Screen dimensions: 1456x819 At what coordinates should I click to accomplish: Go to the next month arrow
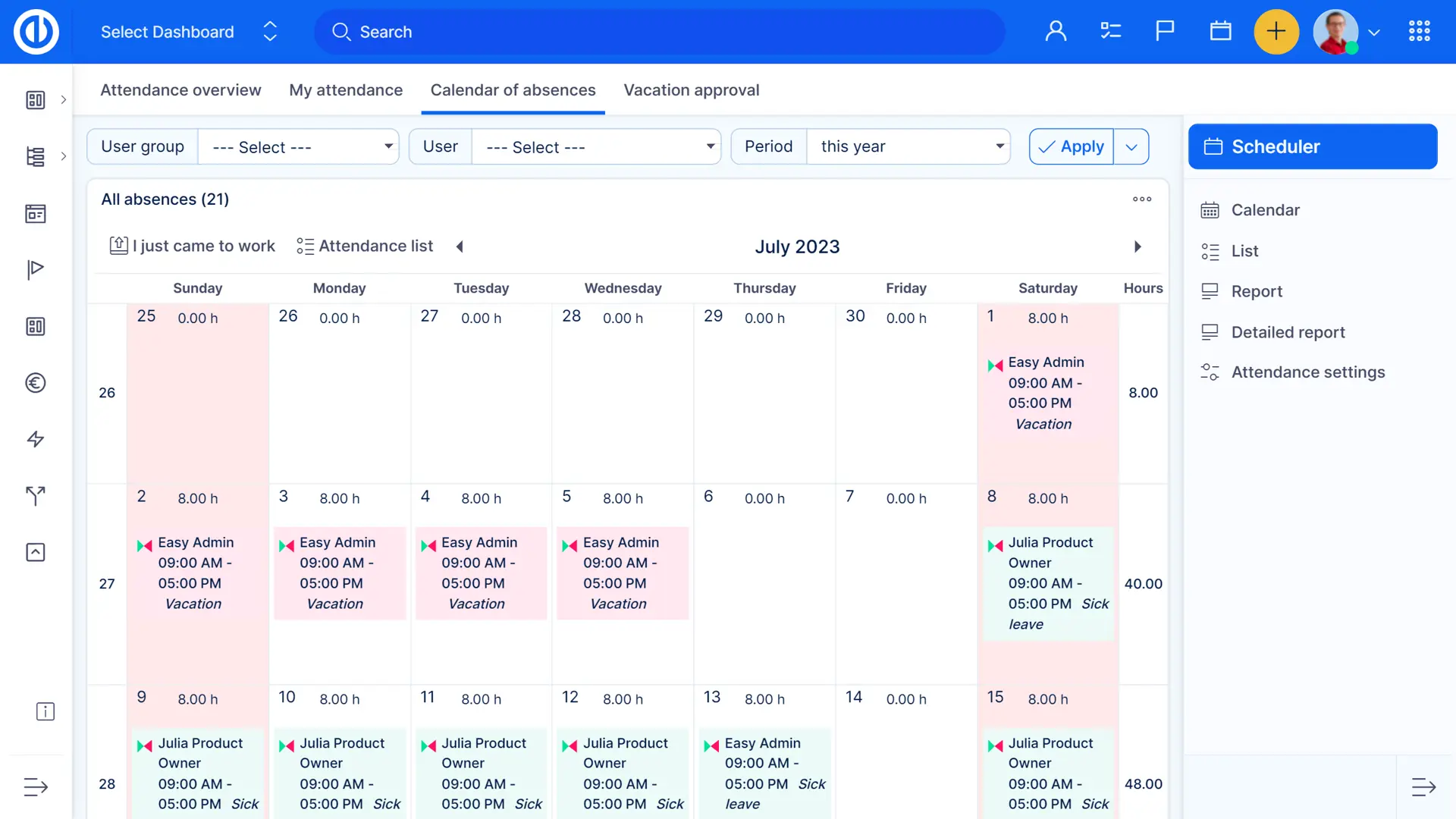(1137, 246)
